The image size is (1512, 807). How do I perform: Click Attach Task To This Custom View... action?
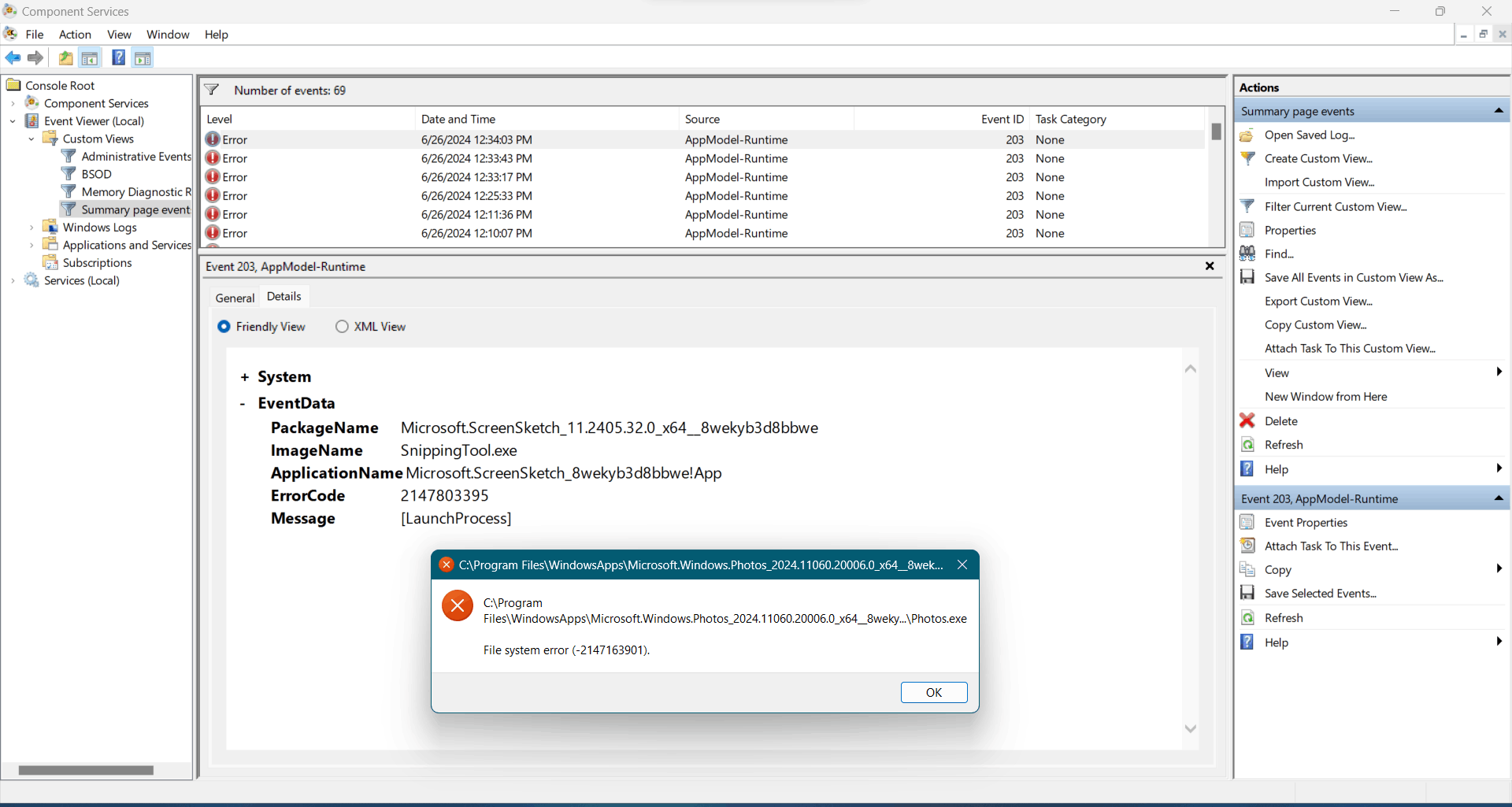coord(1350,349)
